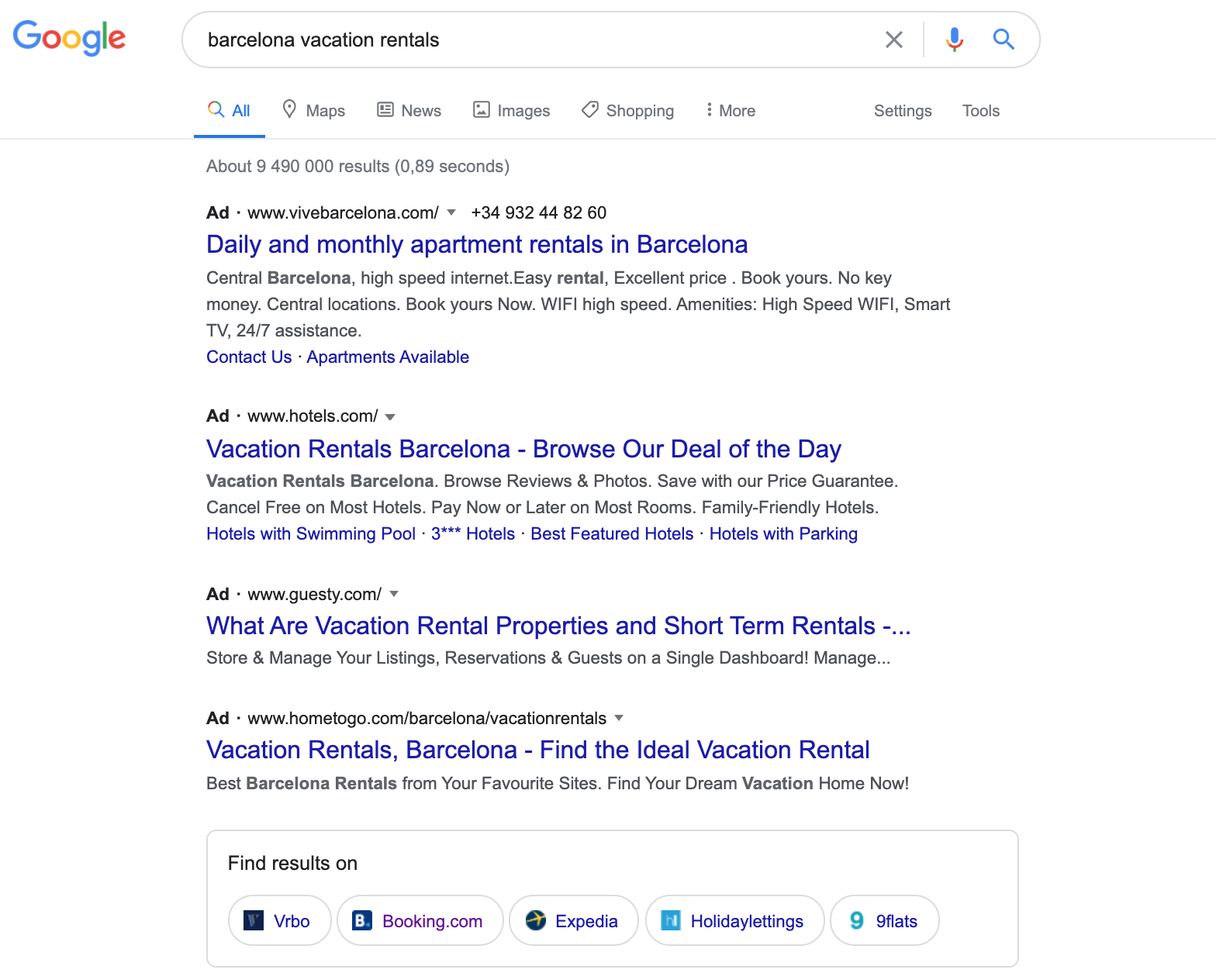Follow the Apartments Available sitelink
Viewport: 1216px width, 980px height.
pos(388,357)
